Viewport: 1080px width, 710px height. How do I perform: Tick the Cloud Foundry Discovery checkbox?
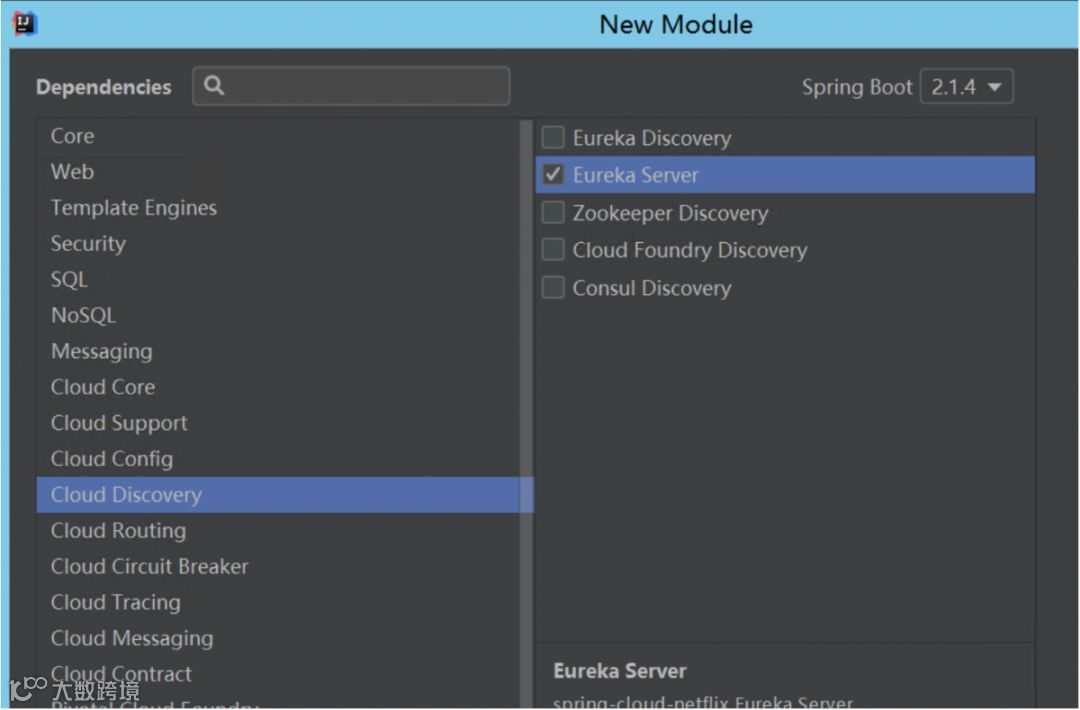point(553,249)
